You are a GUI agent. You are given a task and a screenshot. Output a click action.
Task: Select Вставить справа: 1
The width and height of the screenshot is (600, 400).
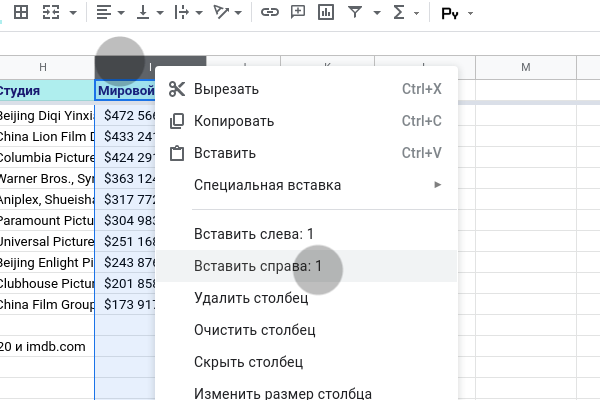[257, 266]
